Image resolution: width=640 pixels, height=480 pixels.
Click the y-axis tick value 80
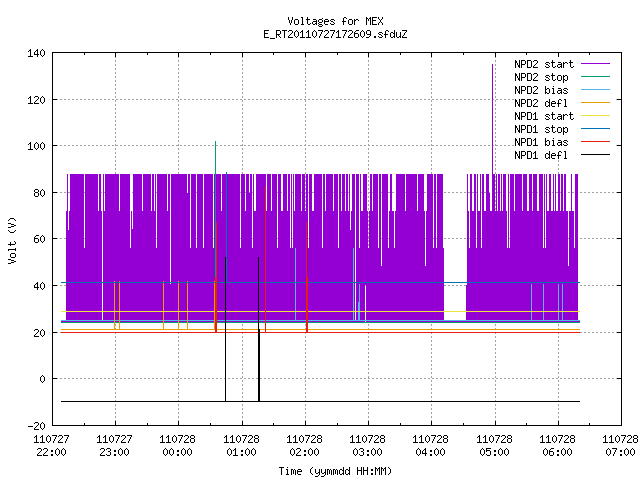[39, 193]
